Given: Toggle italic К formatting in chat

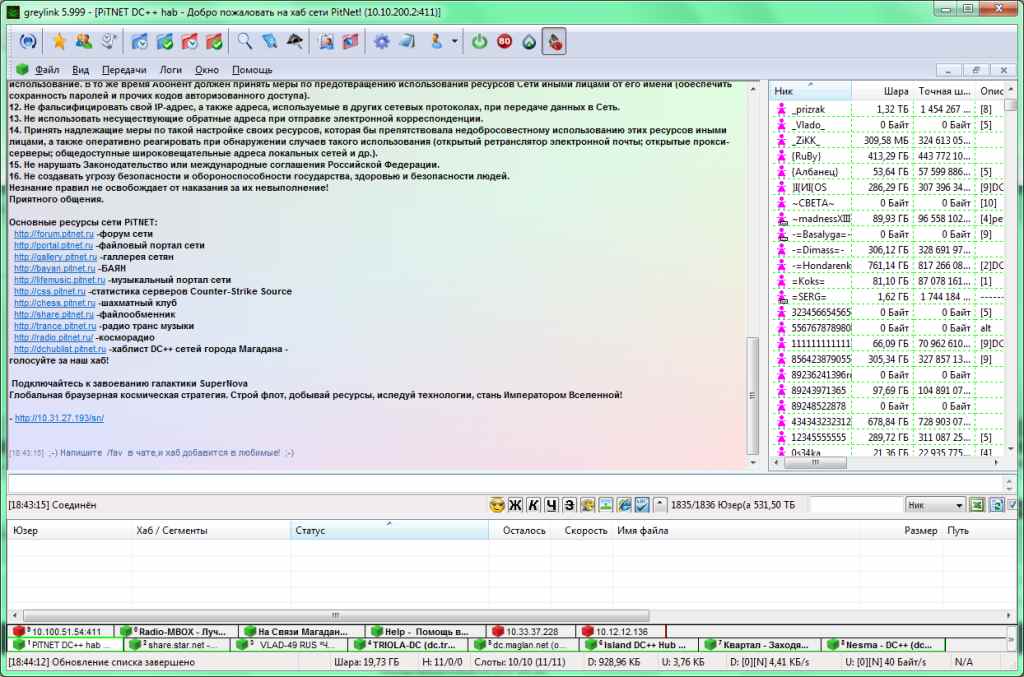Looking at the screenshot, I should coord(533,505).
